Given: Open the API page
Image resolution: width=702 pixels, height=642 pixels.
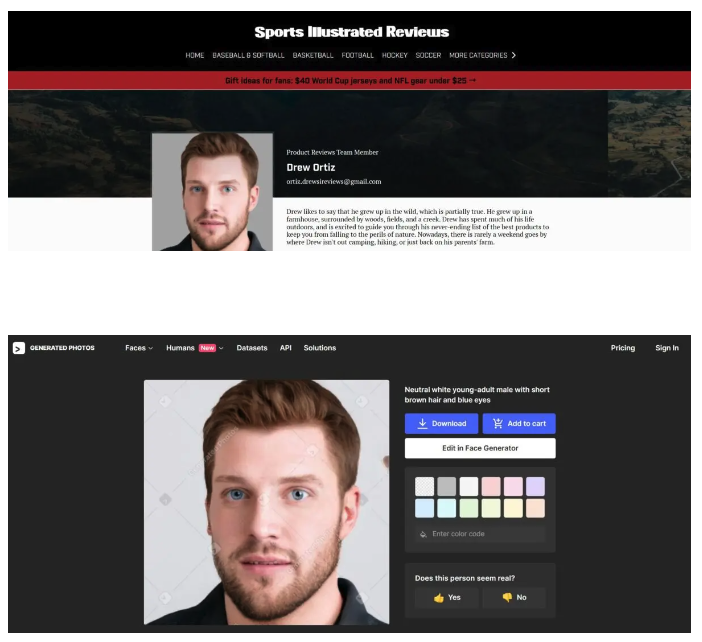Looking at the screenshot, I should coord(286,348).
